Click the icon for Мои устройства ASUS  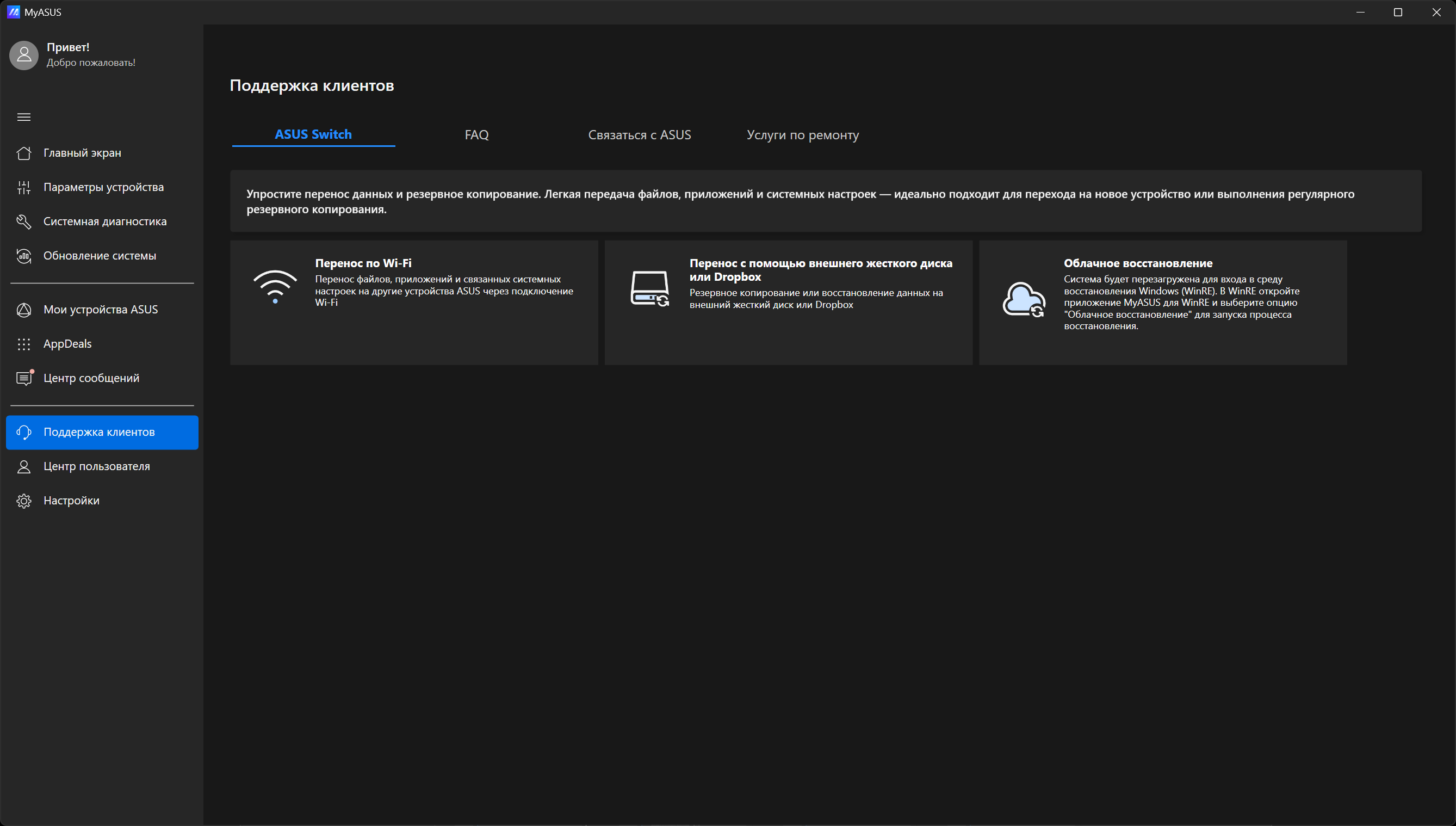tap(24, 310)
